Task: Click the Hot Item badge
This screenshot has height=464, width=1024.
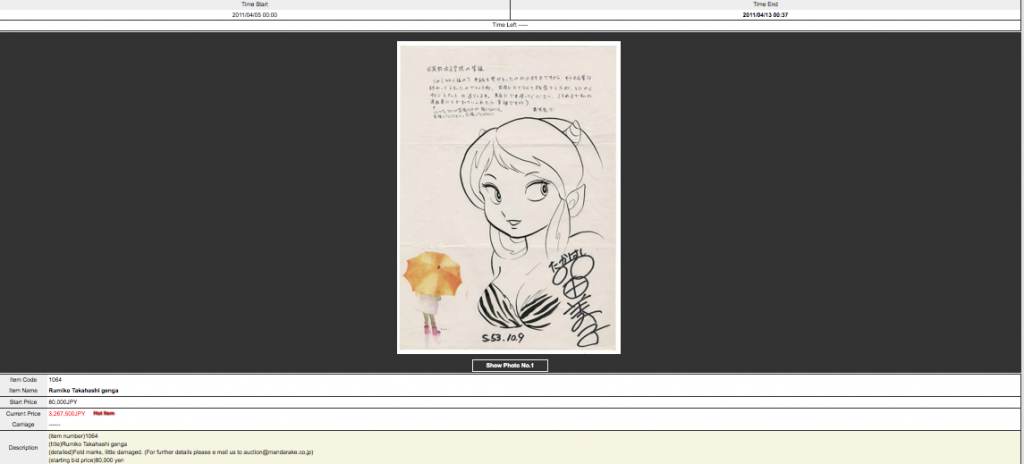Action: [x=104, y=413]
